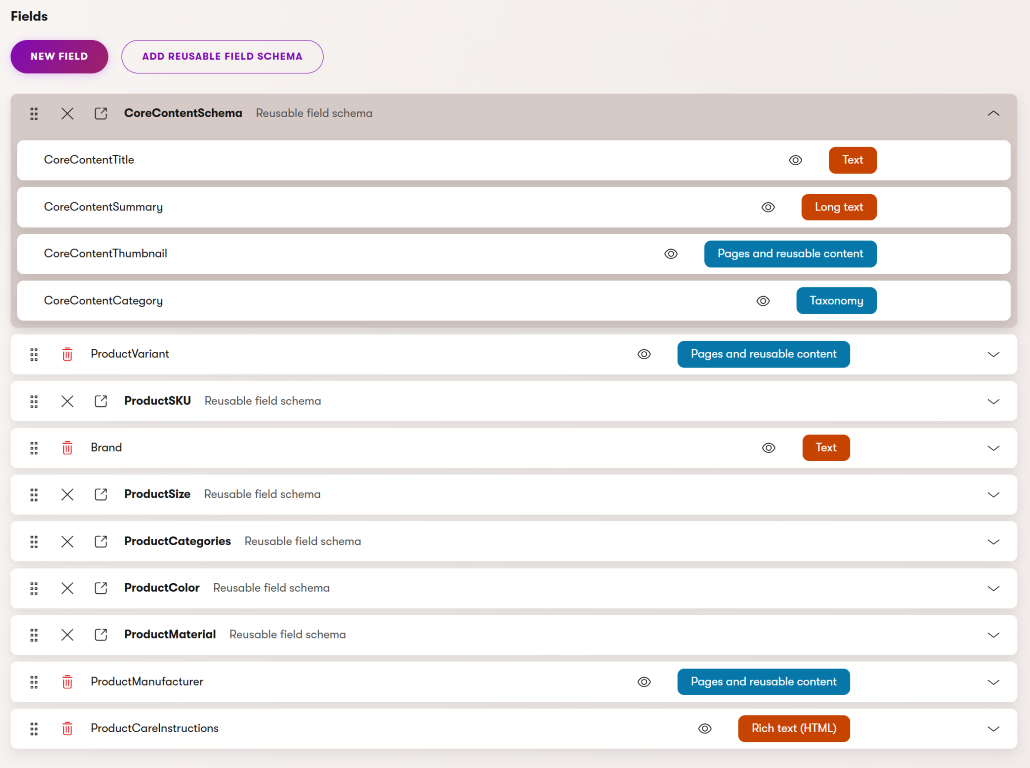This screenshot has height=768, width=1030.
Task: Open the ProductMaterial schema externally
Action: click(100, 634)
